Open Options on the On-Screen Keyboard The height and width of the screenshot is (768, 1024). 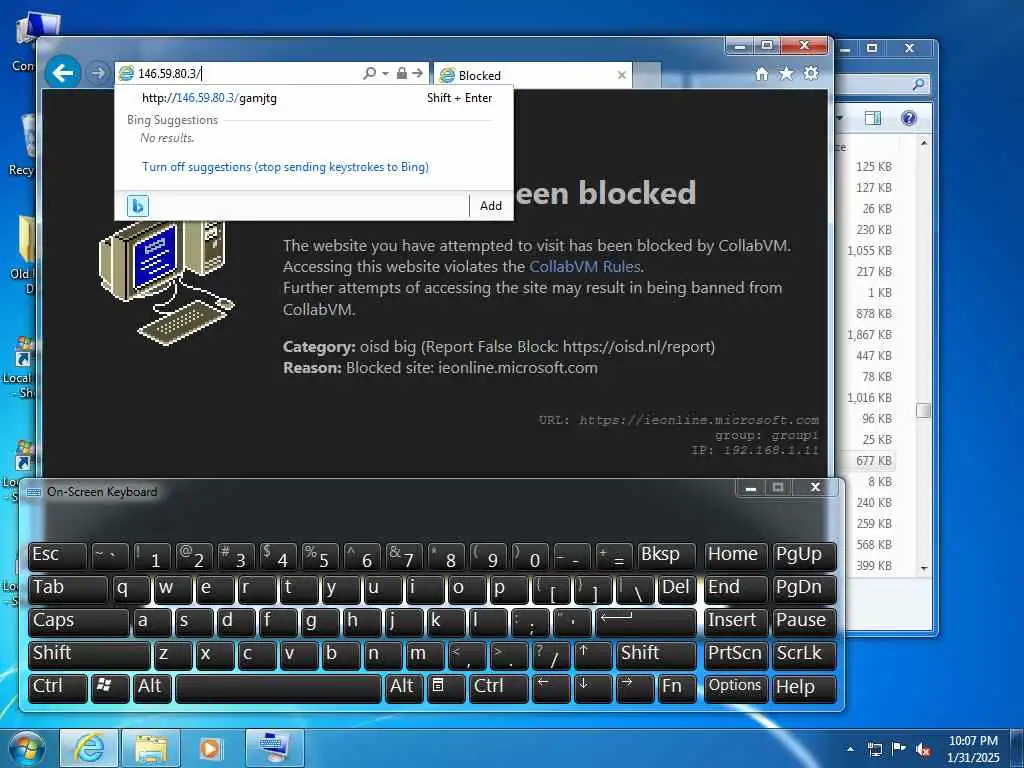[x=735, y=688]
